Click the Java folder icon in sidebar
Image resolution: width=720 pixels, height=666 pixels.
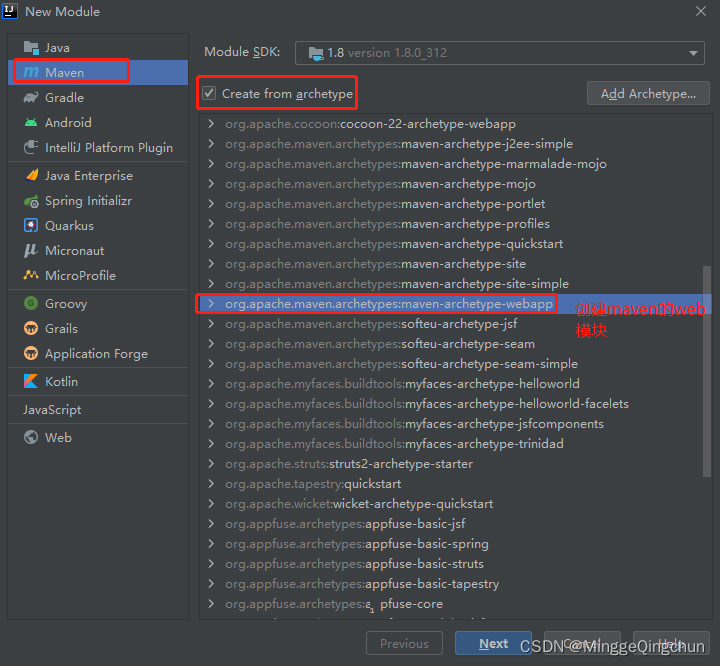(x=31, y=47)
